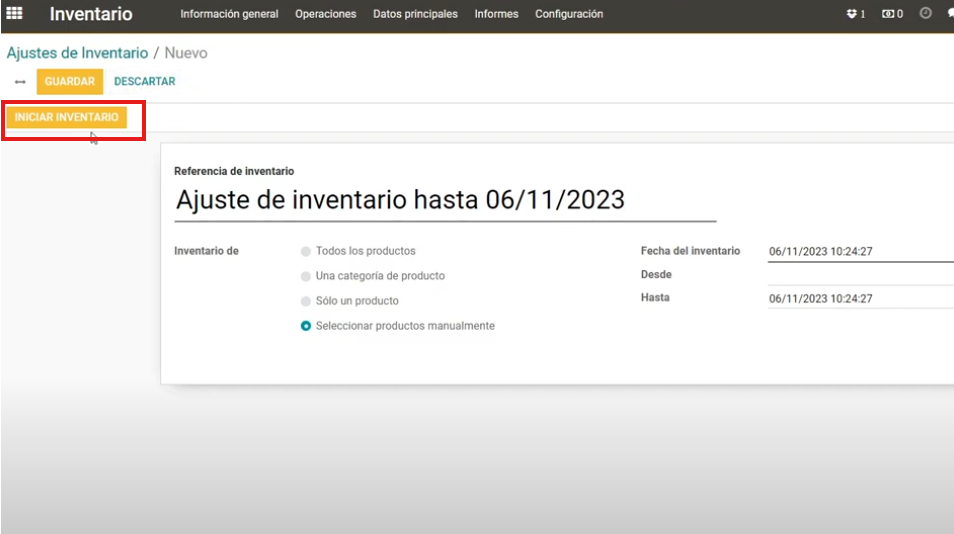Click the clock icon in top bar
Viewport: 954px width, 534px height.
(925, 13)
